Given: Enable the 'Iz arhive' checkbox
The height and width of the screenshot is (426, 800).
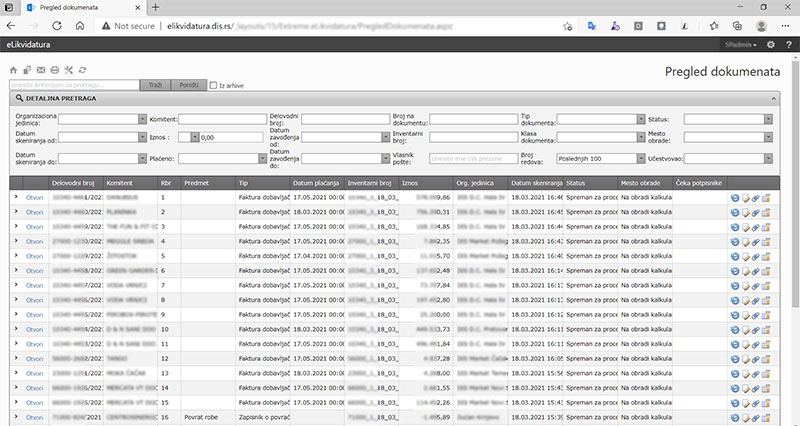Looking at the screenshot, I should point(213,86).
